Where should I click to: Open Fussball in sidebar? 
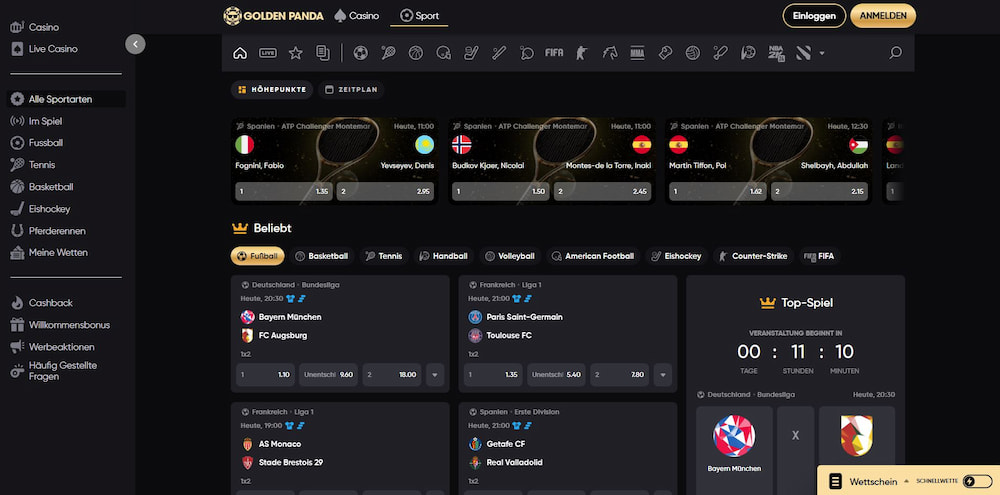45,143
